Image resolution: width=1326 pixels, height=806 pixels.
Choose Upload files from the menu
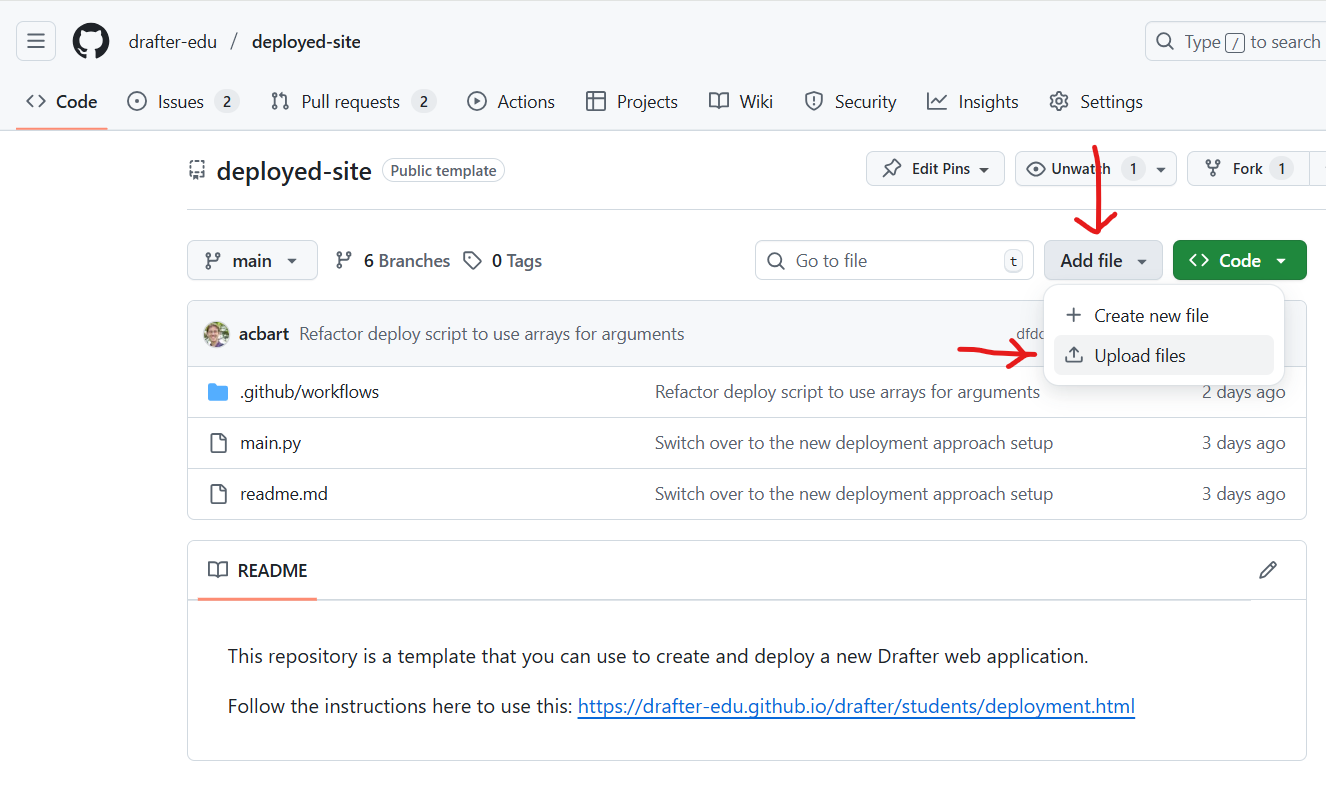(x=1139, y=355)
